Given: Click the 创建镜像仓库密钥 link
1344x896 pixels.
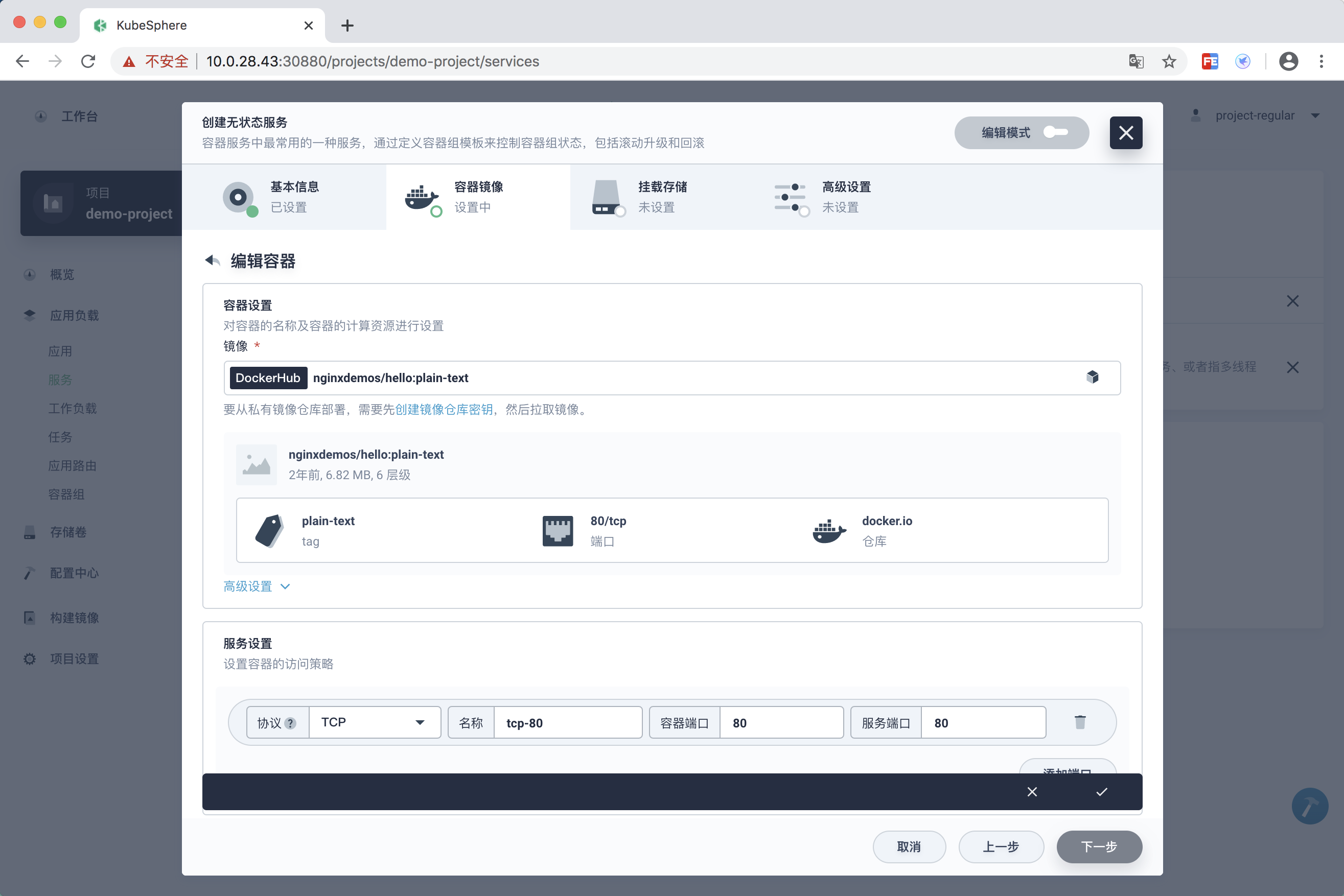Looking at the screenshot, I should [x=444, y=409].
